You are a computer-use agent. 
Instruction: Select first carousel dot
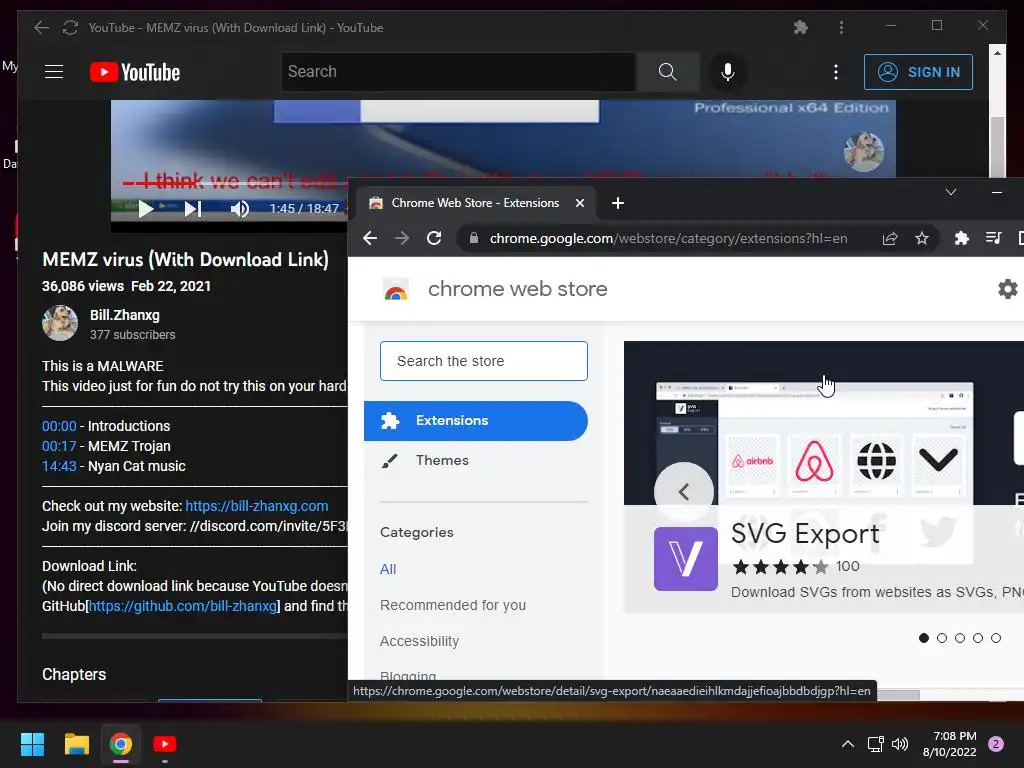(923, 638)
